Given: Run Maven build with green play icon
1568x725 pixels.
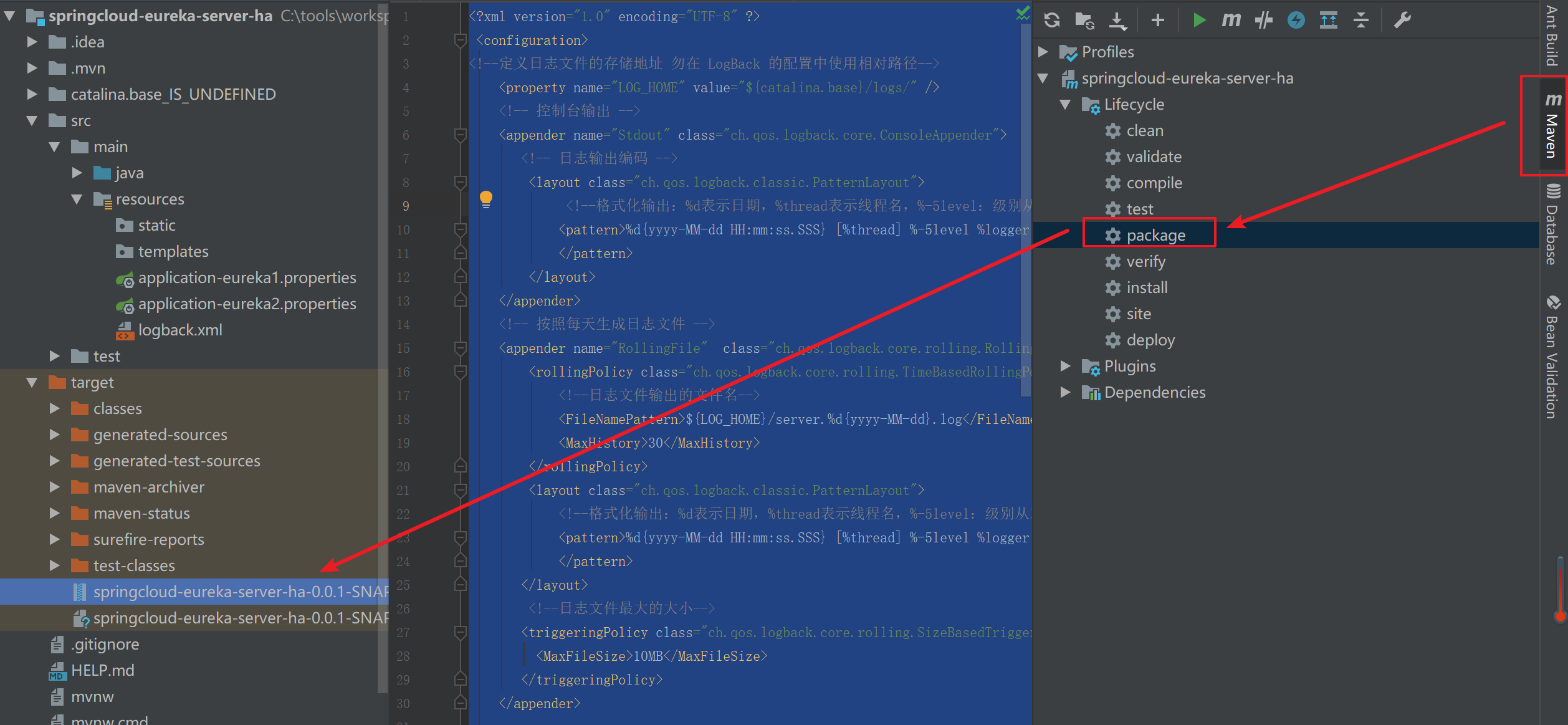Looking at the screenshot, I should pyautogui.click(x=1198, y=20).
